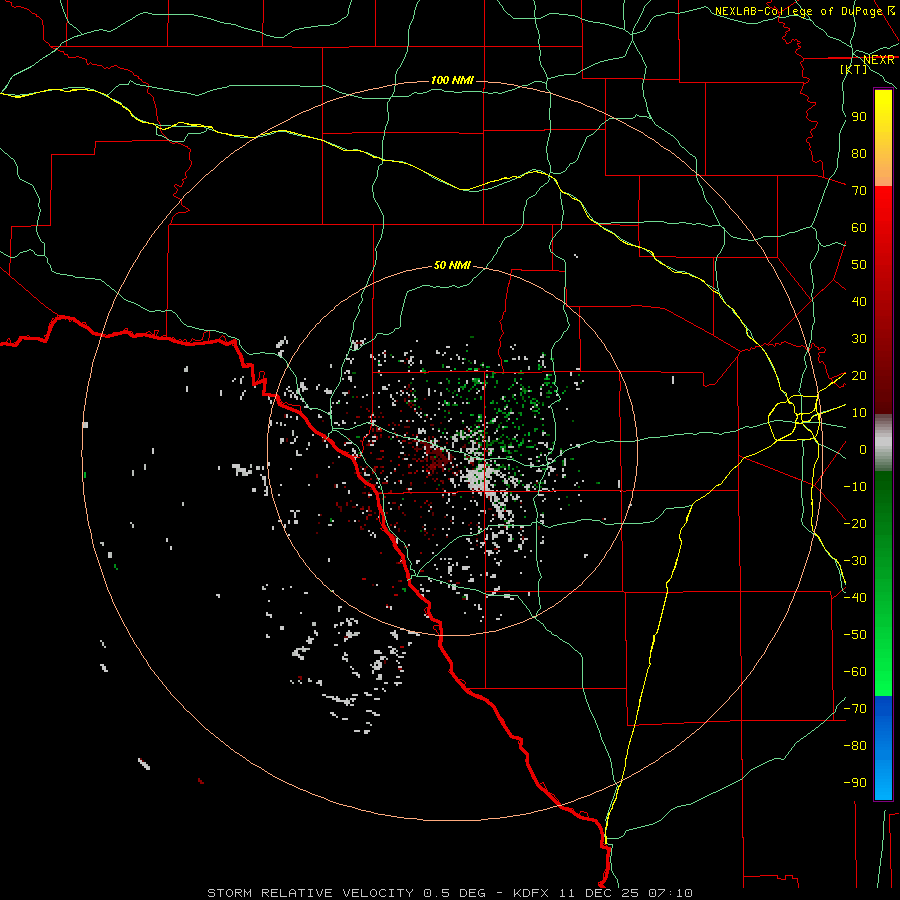The height and width of the screenshot is (900, 900).
Task: Click the -20 scale value
Action: [x=855, y=524]
